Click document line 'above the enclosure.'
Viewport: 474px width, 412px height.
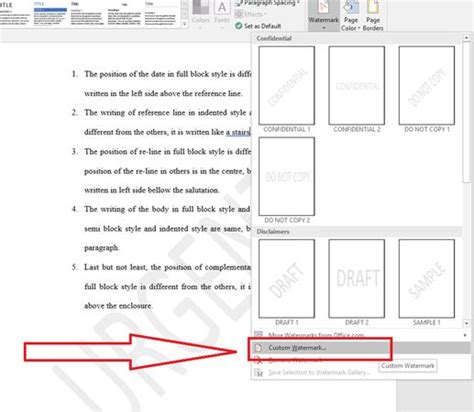[x=118, y=306]
